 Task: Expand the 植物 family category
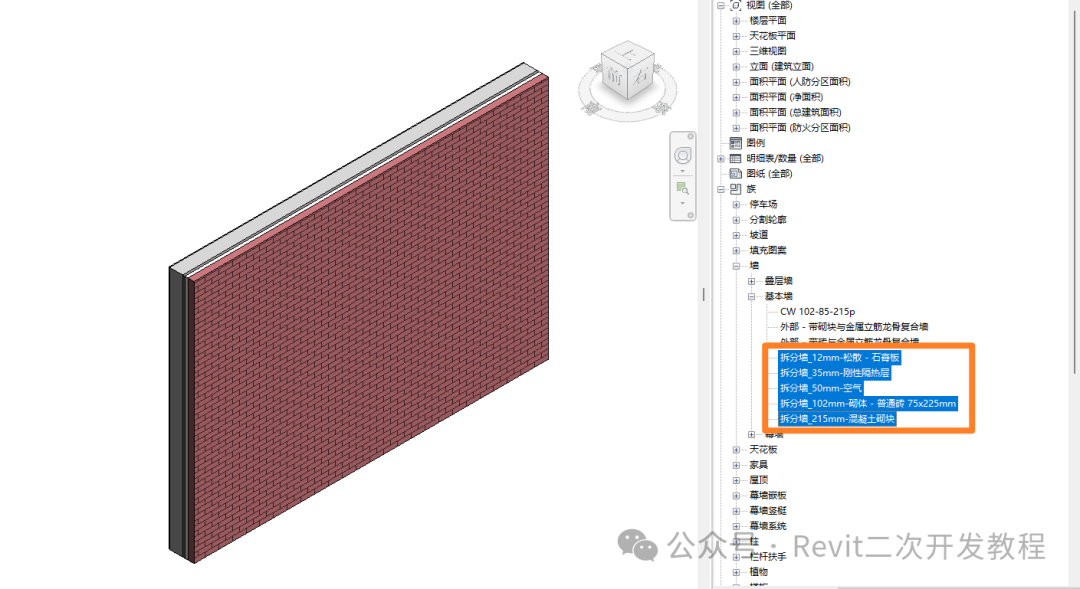[x=736, y=572]
